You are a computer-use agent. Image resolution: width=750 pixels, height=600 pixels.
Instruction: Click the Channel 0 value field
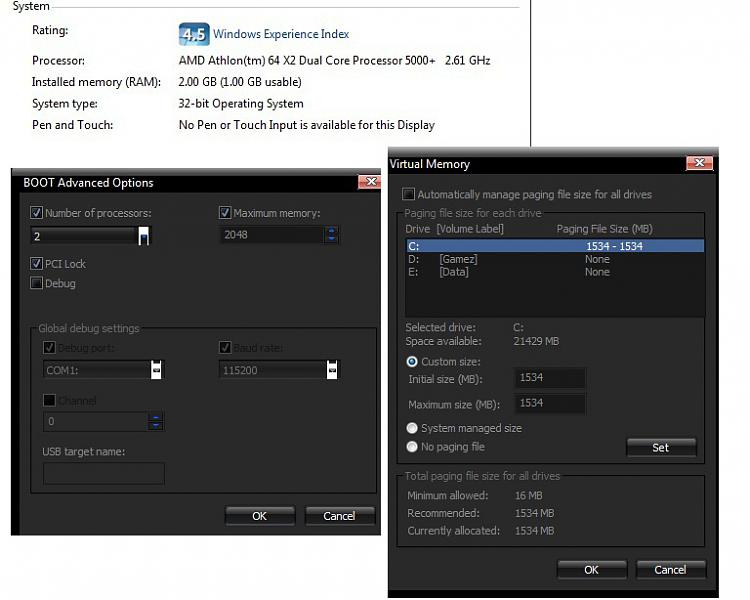(x=96, y=422)
